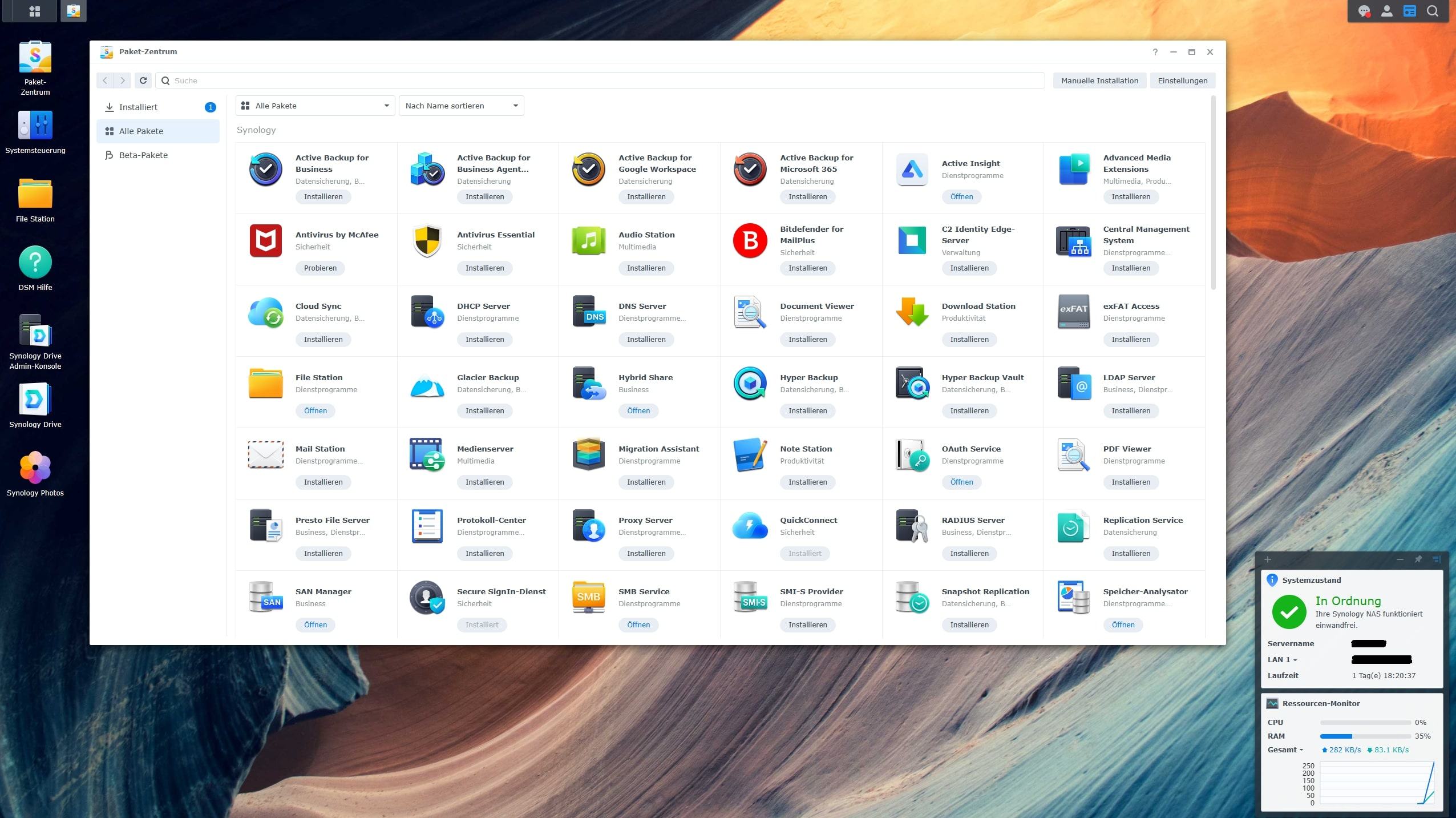Click the help question mark in window title

click(x=1155, y=52)
